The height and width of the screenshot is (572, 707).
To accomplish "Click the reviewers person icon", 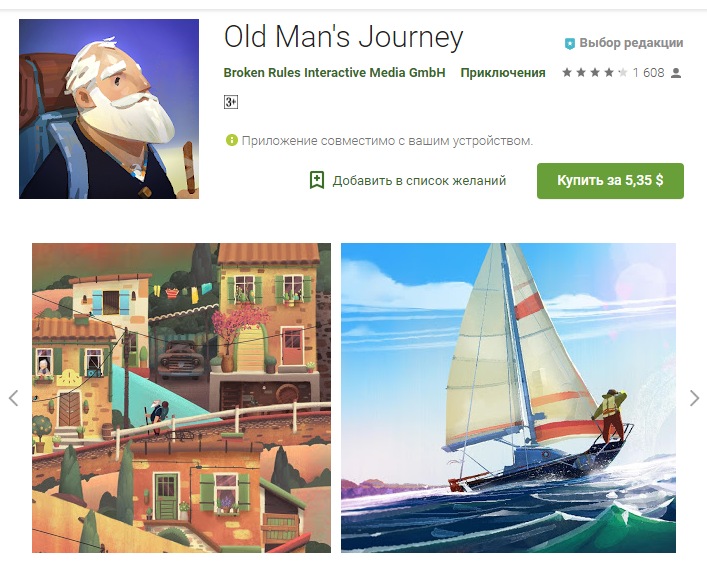I will pyautogui.click(x=675, y=73).
